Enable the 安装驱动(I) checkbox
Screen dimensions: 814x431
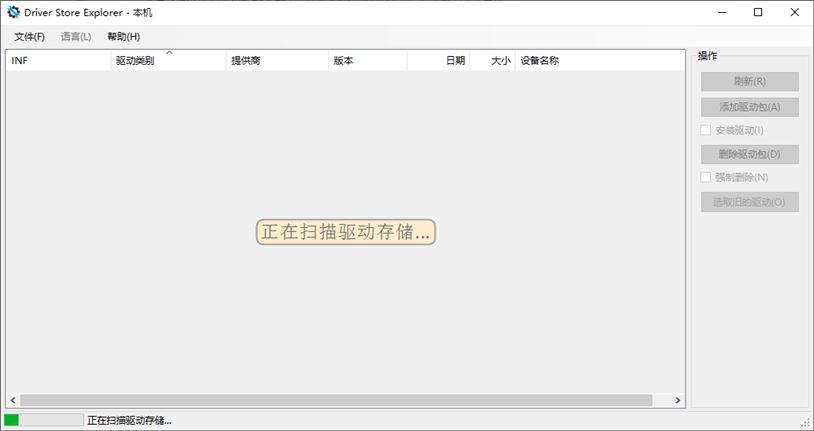tap(706, 130)
